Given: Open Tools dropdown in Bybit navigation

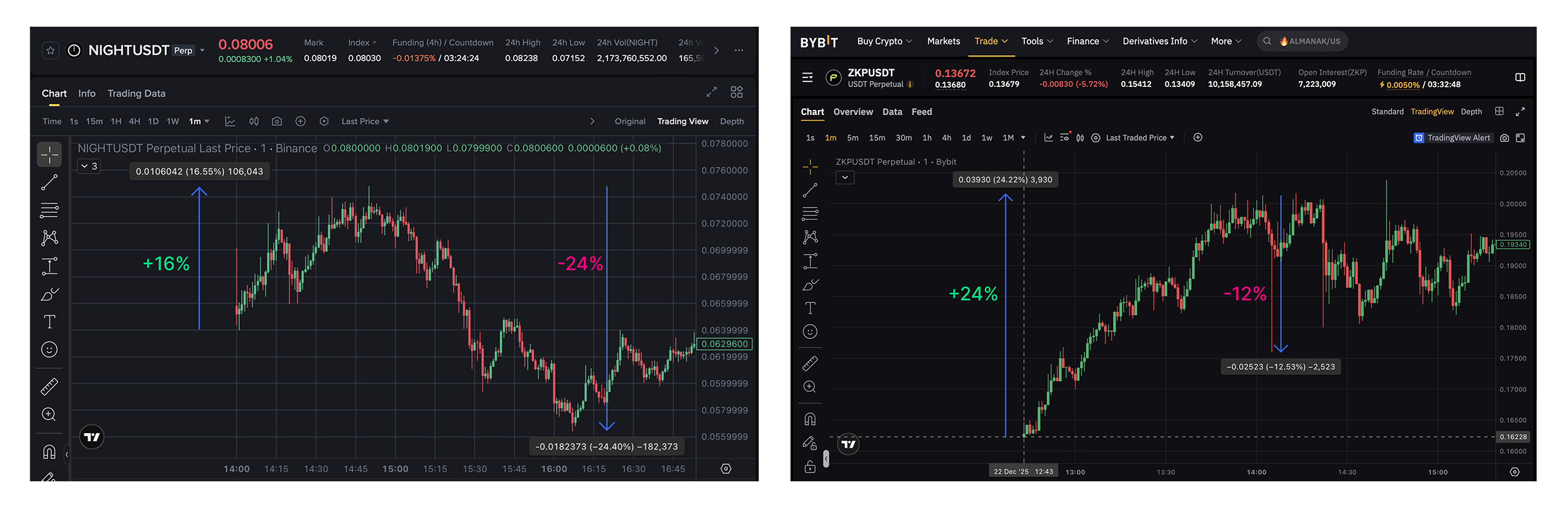Looking at the screenshot, I should point(1037,41).
